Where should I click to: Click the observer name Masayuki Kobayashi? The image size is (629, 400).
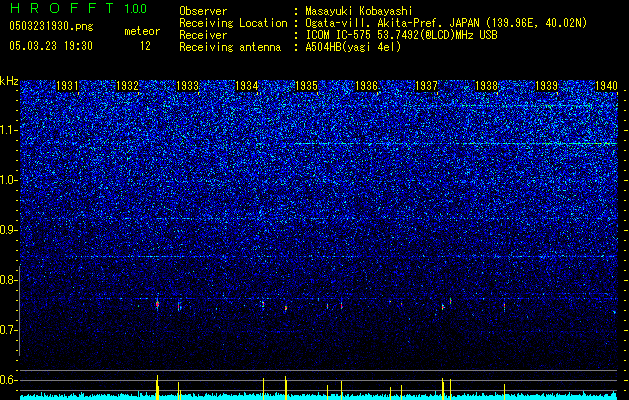358,12
